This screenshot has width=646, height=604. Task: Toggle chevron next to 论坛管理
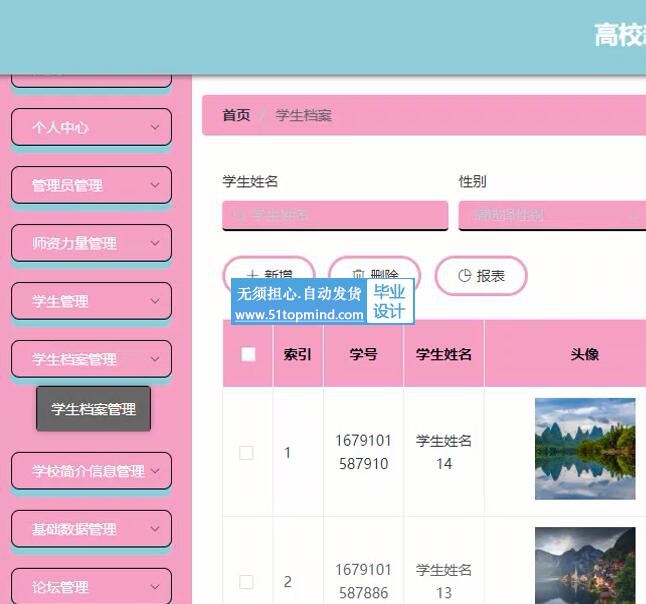tap(155, 587)
